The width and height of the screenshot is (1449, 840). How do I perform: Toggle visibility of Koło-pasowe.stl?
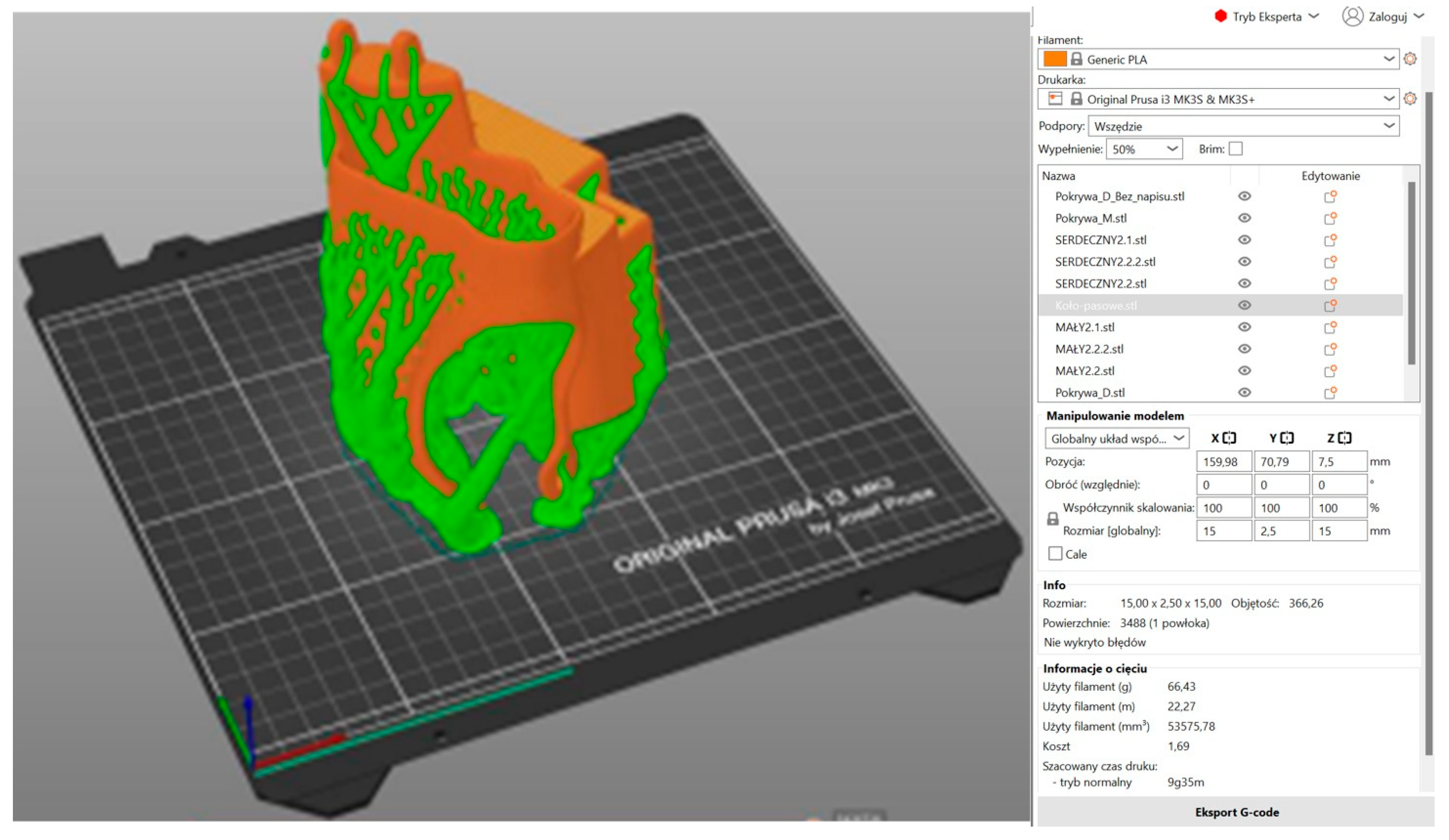(x=1244, y=305)
